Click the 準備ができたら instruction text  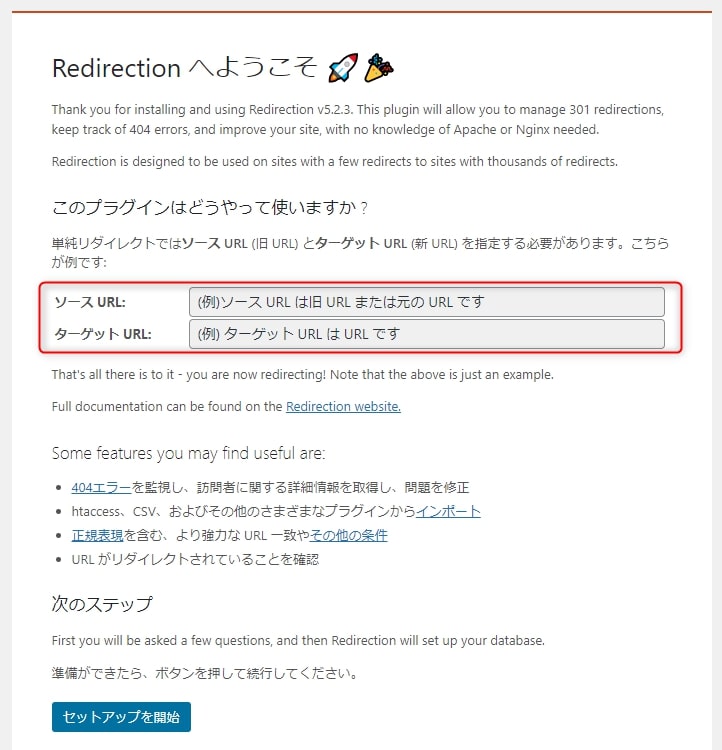click(x=205, y=673)
